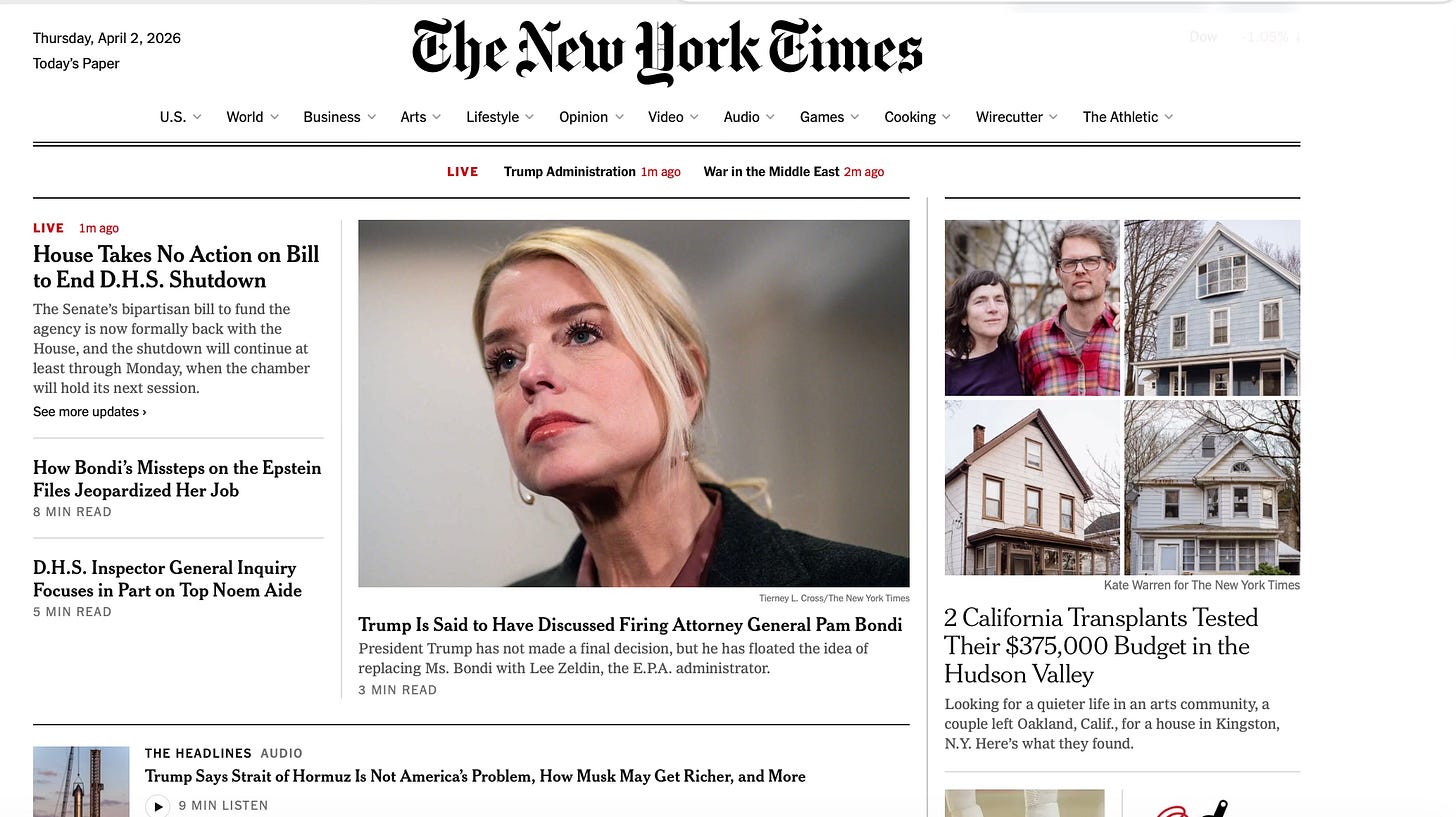Open the Opinion menu item
This screenshot has width=1456, height=817.
click(583, 117)
